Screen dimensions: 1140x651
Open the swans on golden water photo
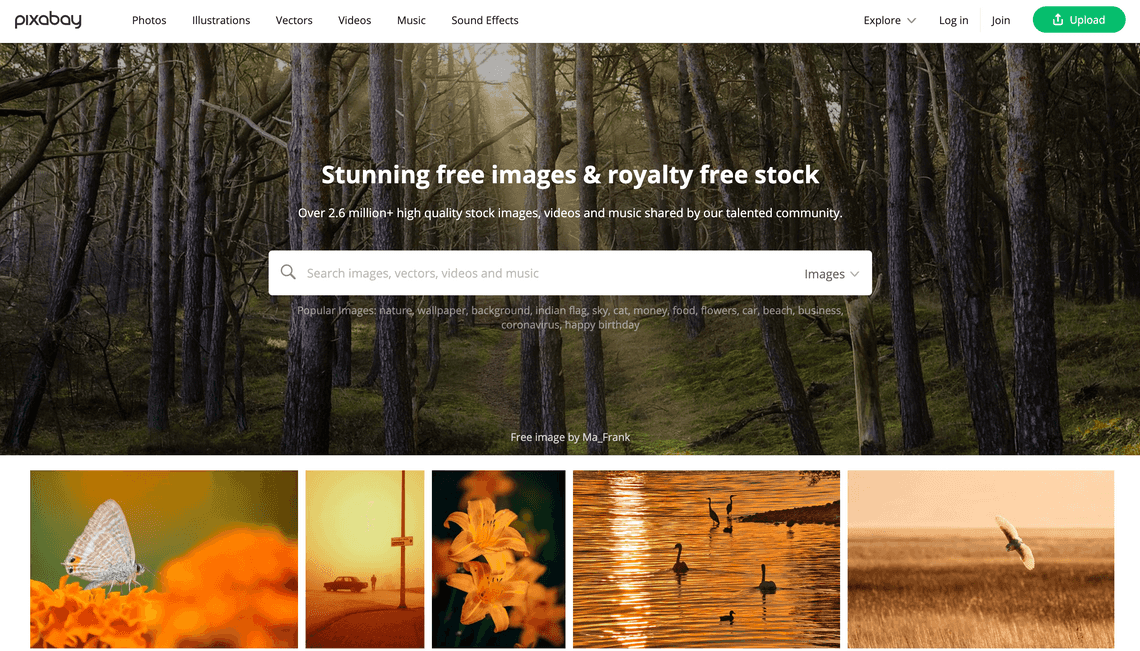coord(706,559)
